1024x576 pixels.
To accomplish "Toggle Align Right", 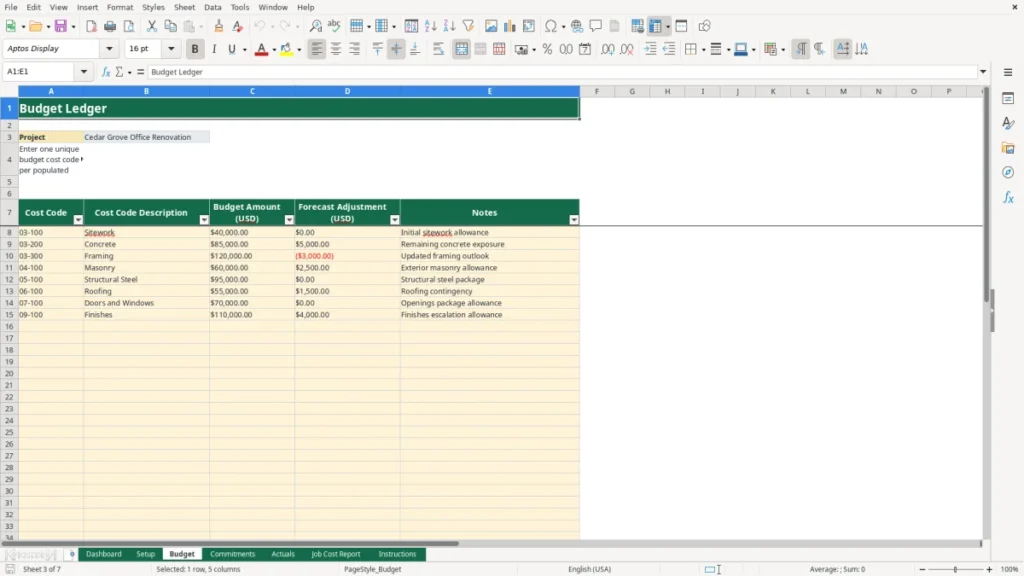I will point(355,49).
